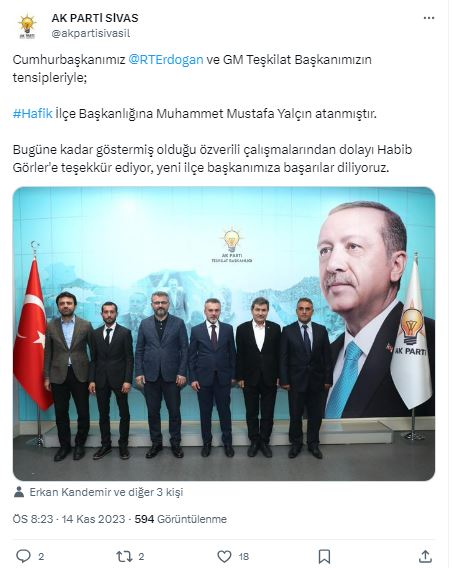Click the 594 Görüntülenme view count
Screen dimensions: 452x568
coord(181,519)
